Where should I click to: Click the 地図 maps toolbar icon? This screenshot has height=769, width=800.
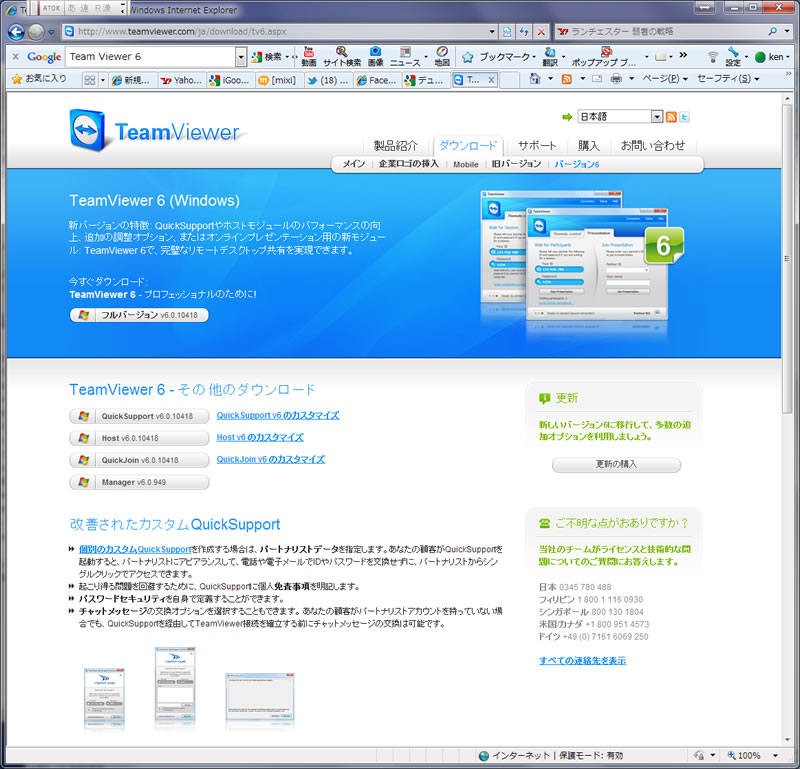[x=442, y=56]
